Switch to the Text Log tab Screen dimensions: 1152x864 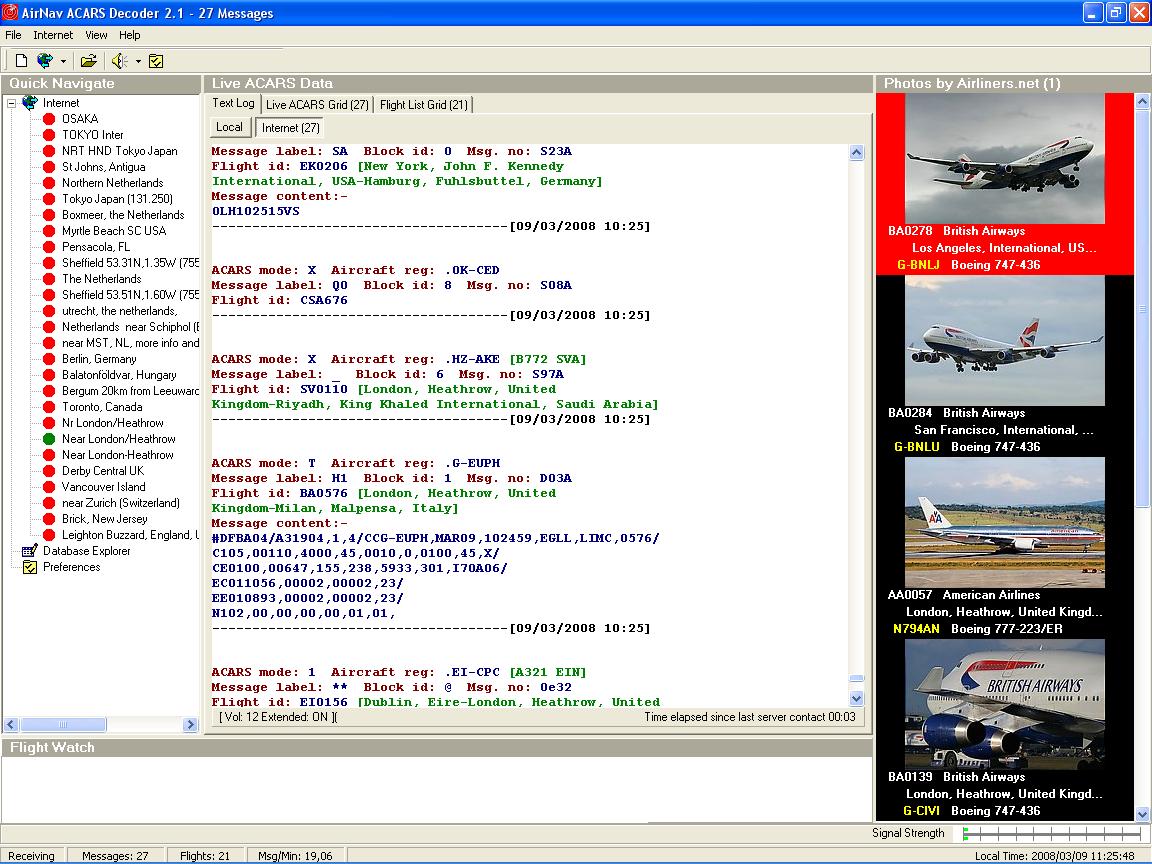[234, 104]
